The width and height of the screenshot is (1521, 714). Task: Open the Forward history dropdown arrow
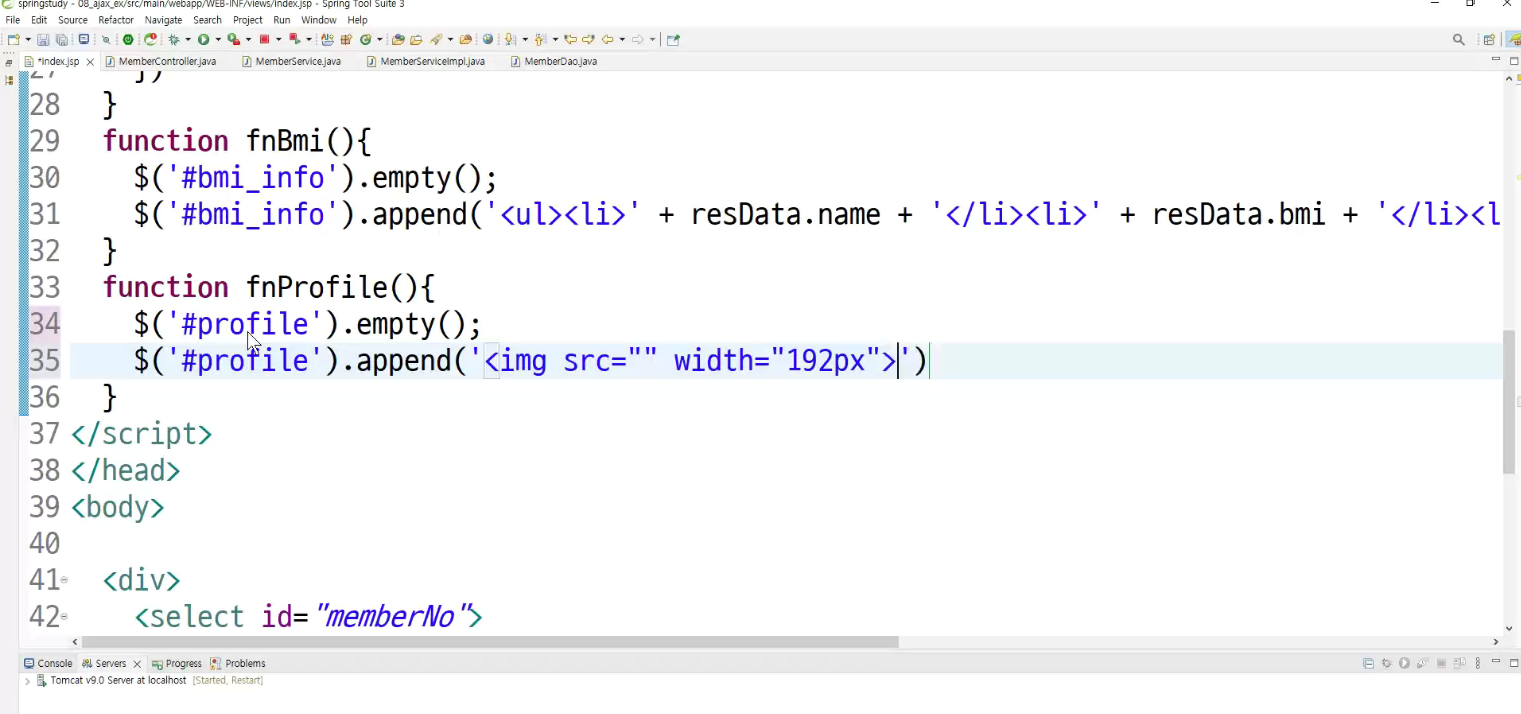click(x=652, y=40)
